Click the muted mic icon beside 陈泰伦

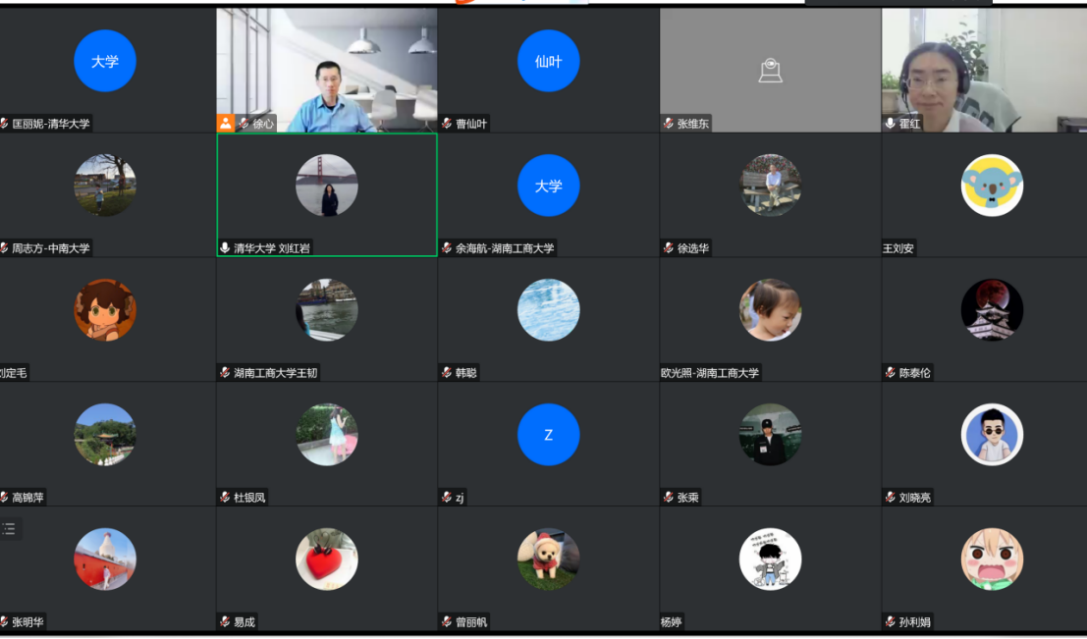[x=890, y=373]
